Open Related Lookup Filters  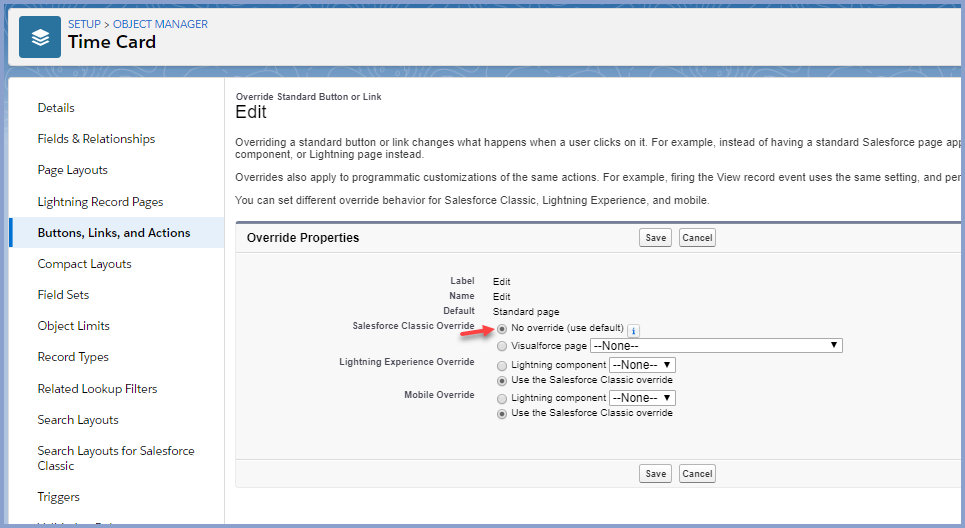(97, 389)
